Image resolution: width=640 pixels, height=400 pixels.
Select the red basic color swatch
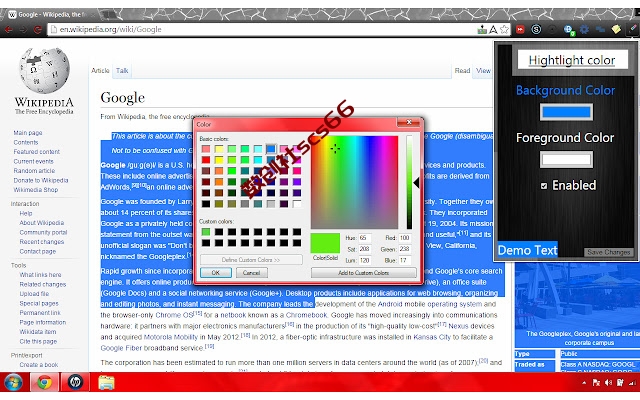coord(206,160)
